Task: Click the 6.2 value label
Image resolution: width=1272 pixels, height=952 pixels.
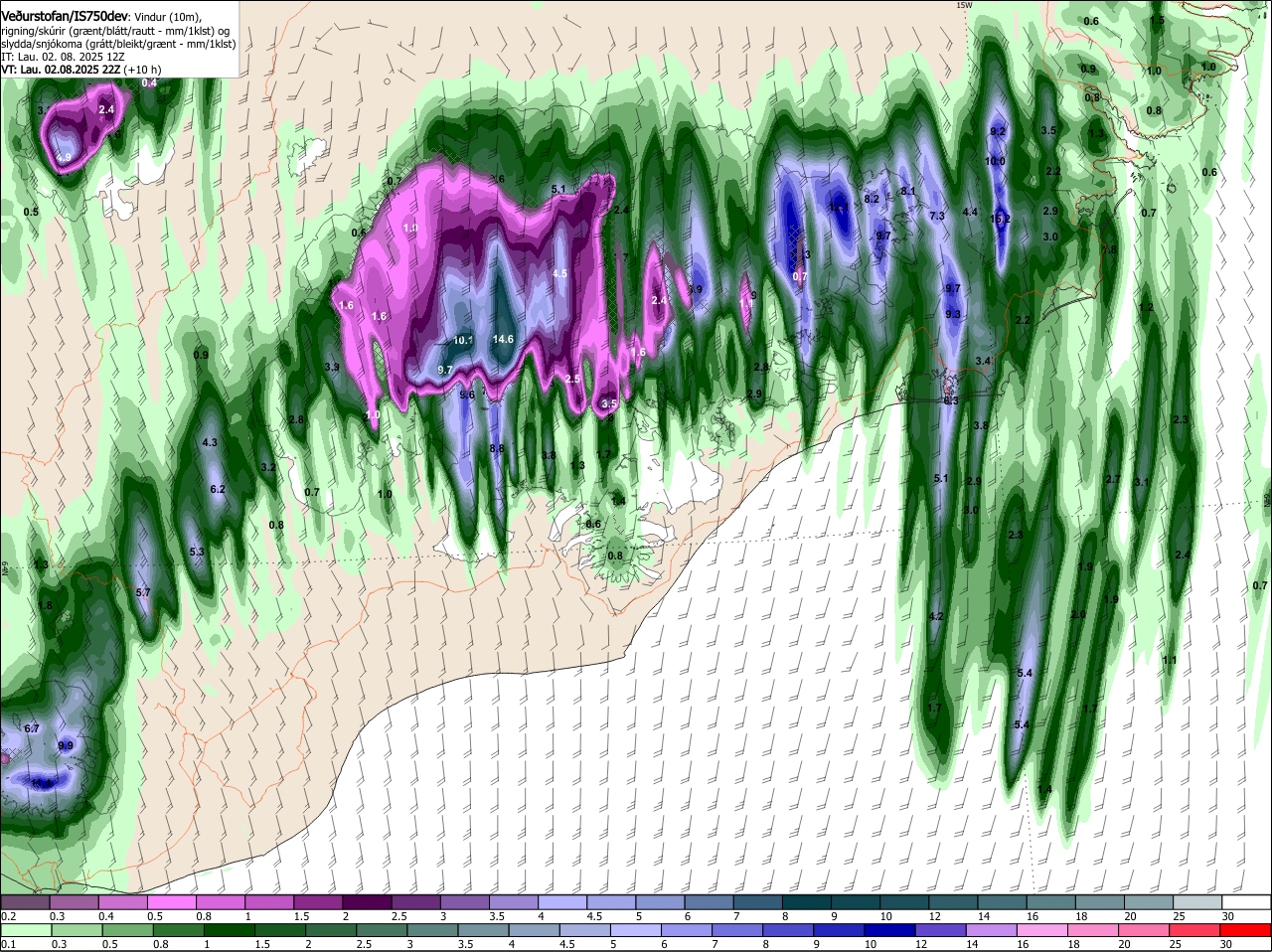Action: [218, 489]
